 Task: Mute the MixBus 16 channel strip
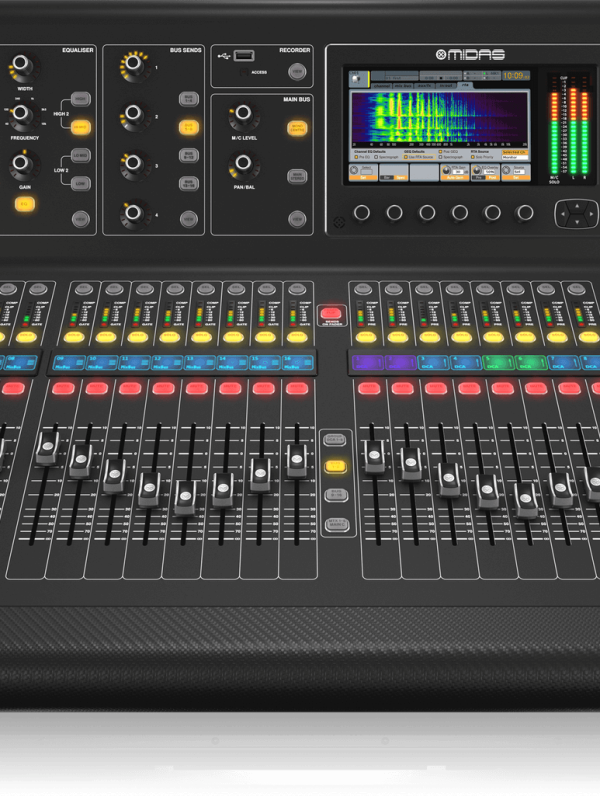click(297, 388)
